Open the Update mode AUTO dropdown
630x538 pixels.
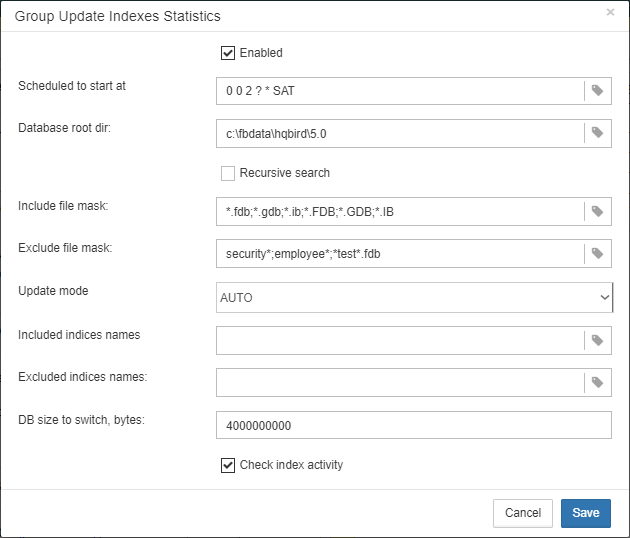pos(414,297)
